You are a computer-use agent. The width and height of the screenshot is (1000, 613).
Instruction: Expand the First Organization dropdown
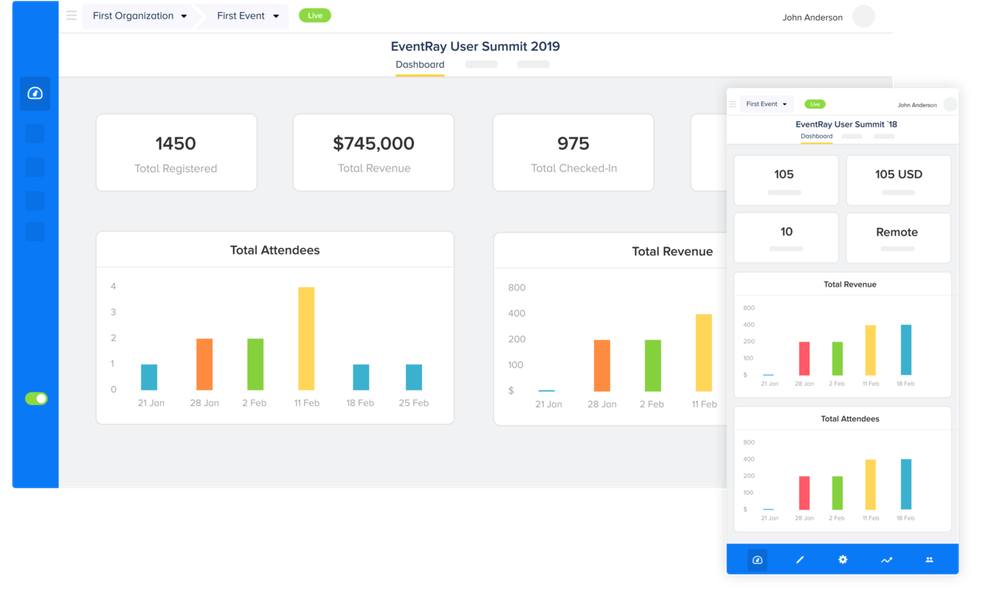point(140,16)
